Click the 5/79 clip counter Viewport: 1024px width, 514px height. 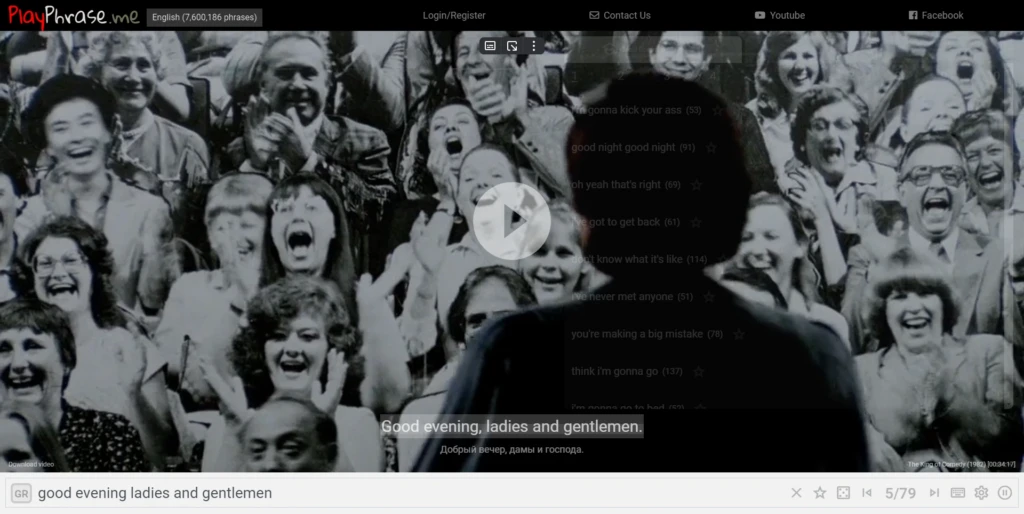tap(900, 493)
